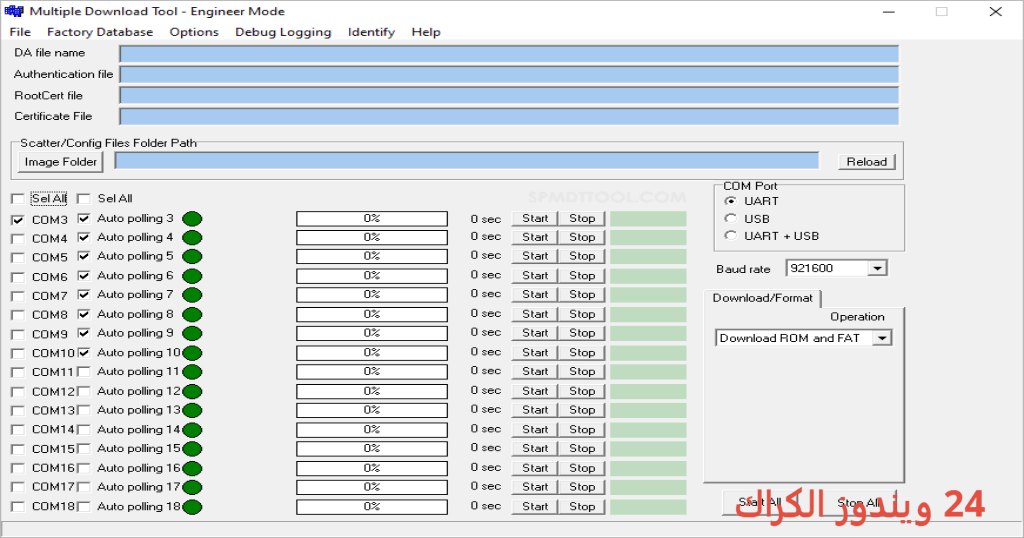The width and height of the screenshot is (1024, 538).
Task: Open the Identify menu
Action: [371, 32]
